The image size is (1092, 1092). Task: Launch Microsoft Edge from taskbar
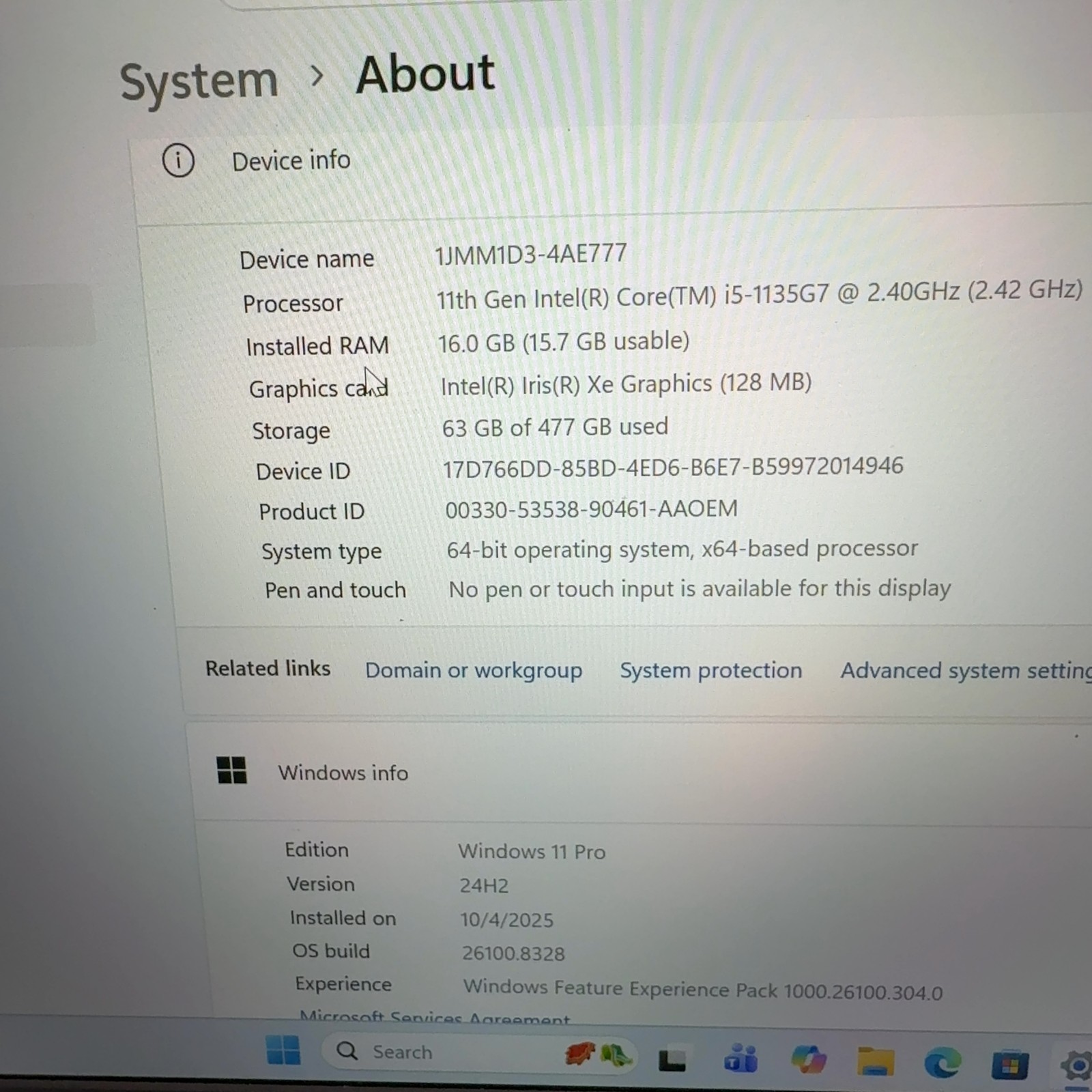click(943, 1063)
